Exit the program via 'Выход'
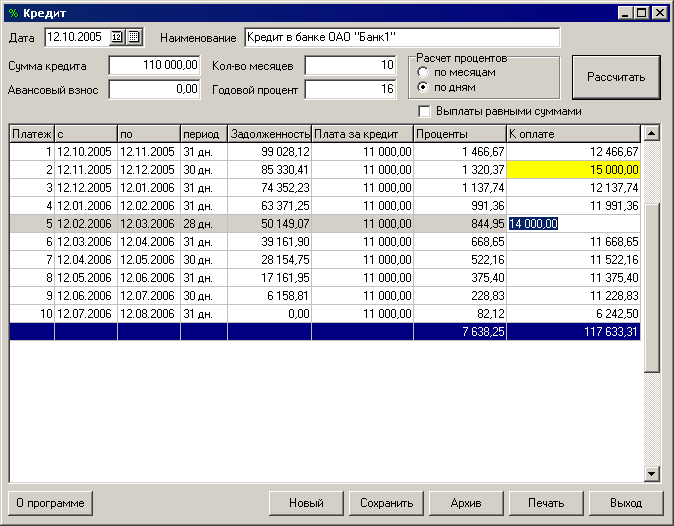 (629, 503)
